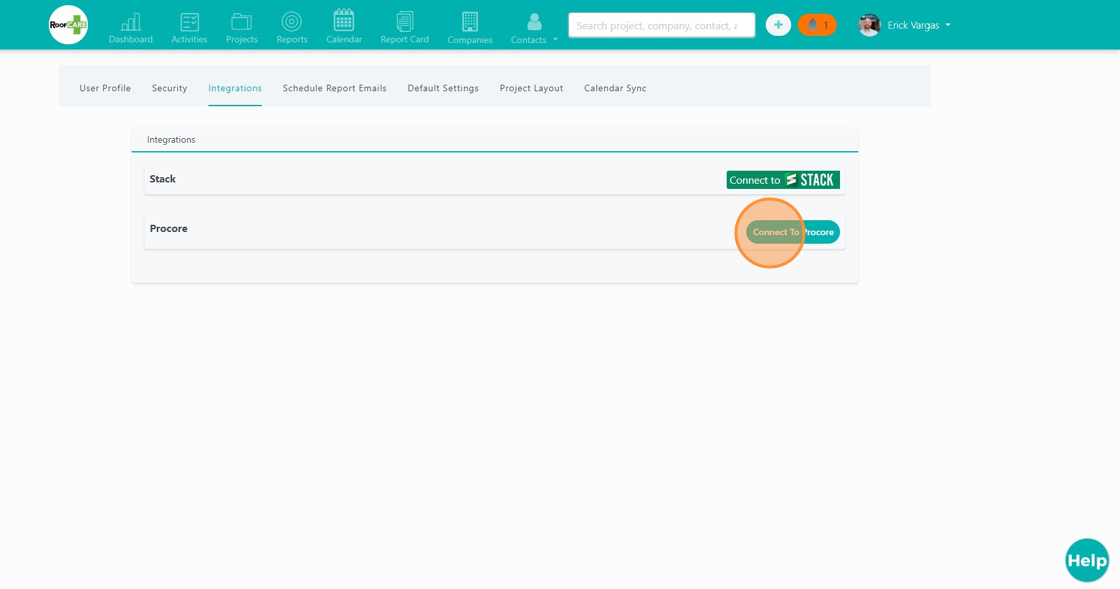1120x589 pixels.
Task: Click Erick Vargas's profile avatar
Action: point(869,24)
